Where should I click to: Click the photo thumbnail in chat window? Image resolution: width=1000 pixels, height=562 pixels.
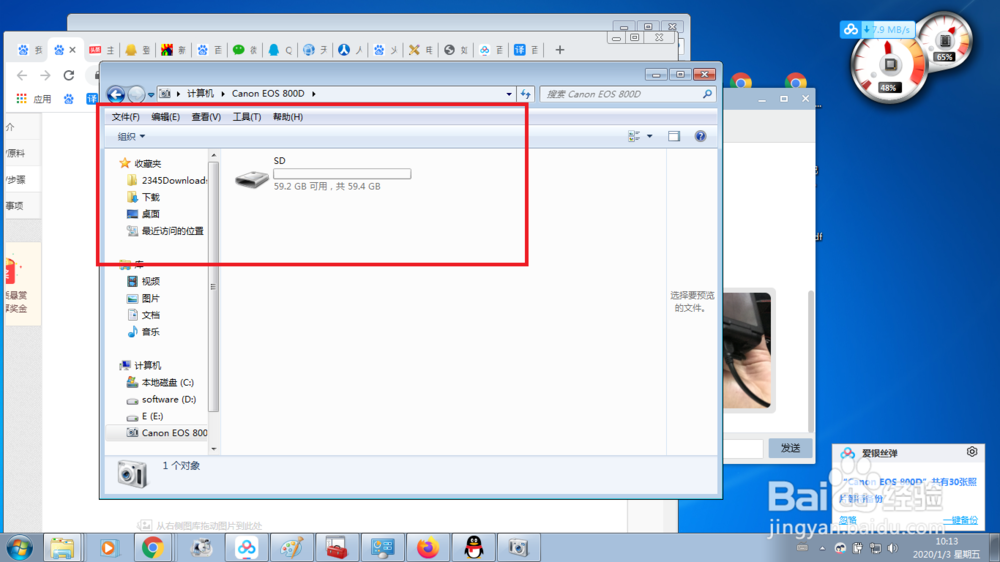[747, 350]
